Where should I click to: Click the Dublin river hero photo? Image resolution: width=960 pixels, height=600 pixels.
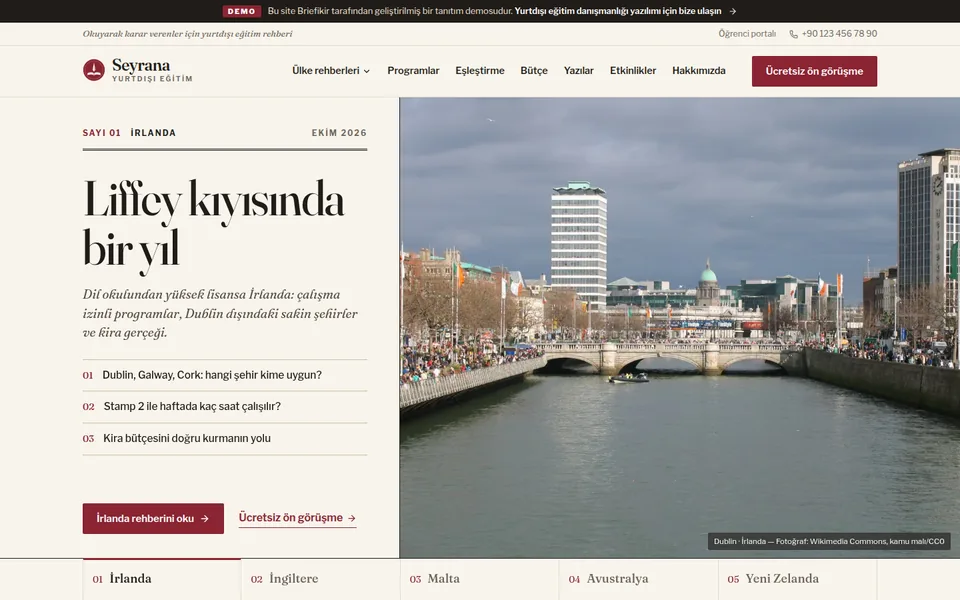[x=680, y=328]
